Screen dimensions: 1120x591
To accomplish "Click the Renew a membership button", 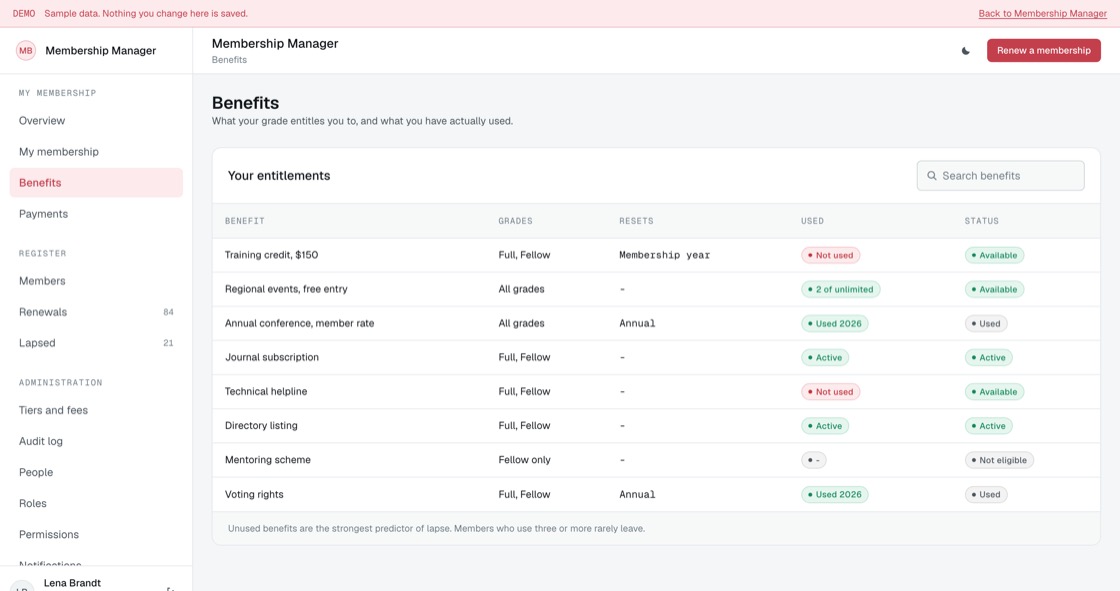I will pos(1044,51).
